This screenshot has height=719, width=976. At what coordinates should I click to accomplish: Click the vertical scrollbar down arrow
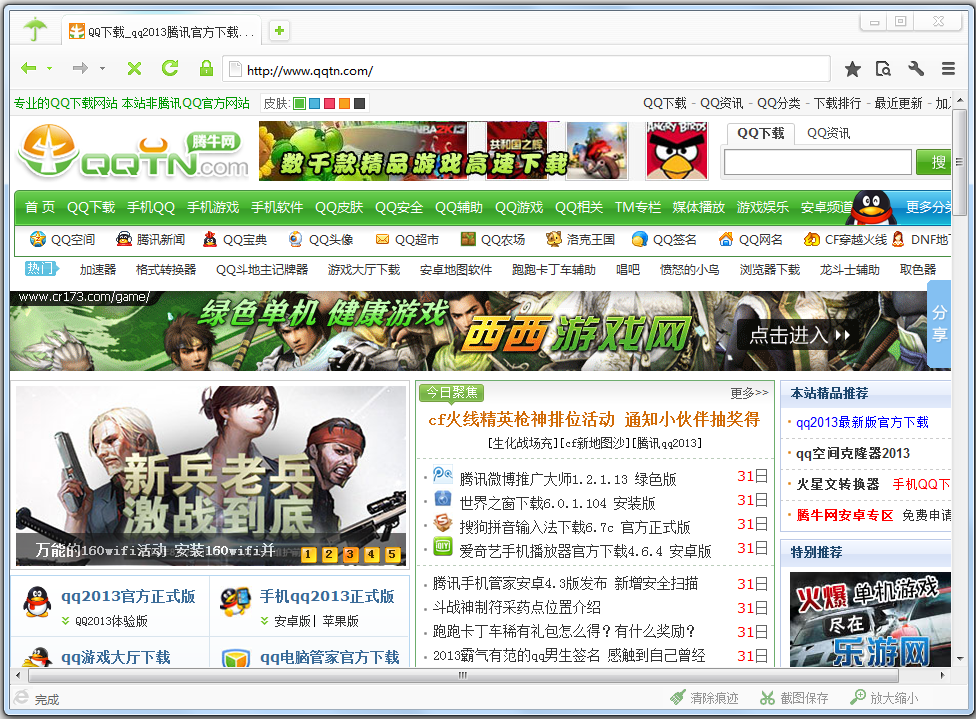pyautogui.click(x=959, y=659)
